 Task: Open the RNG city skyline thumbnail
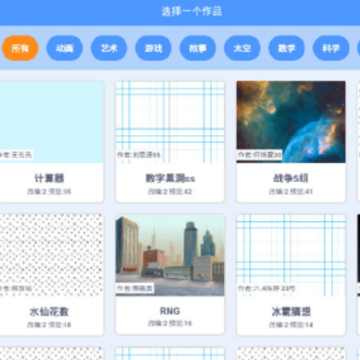[x=170, y=255]
